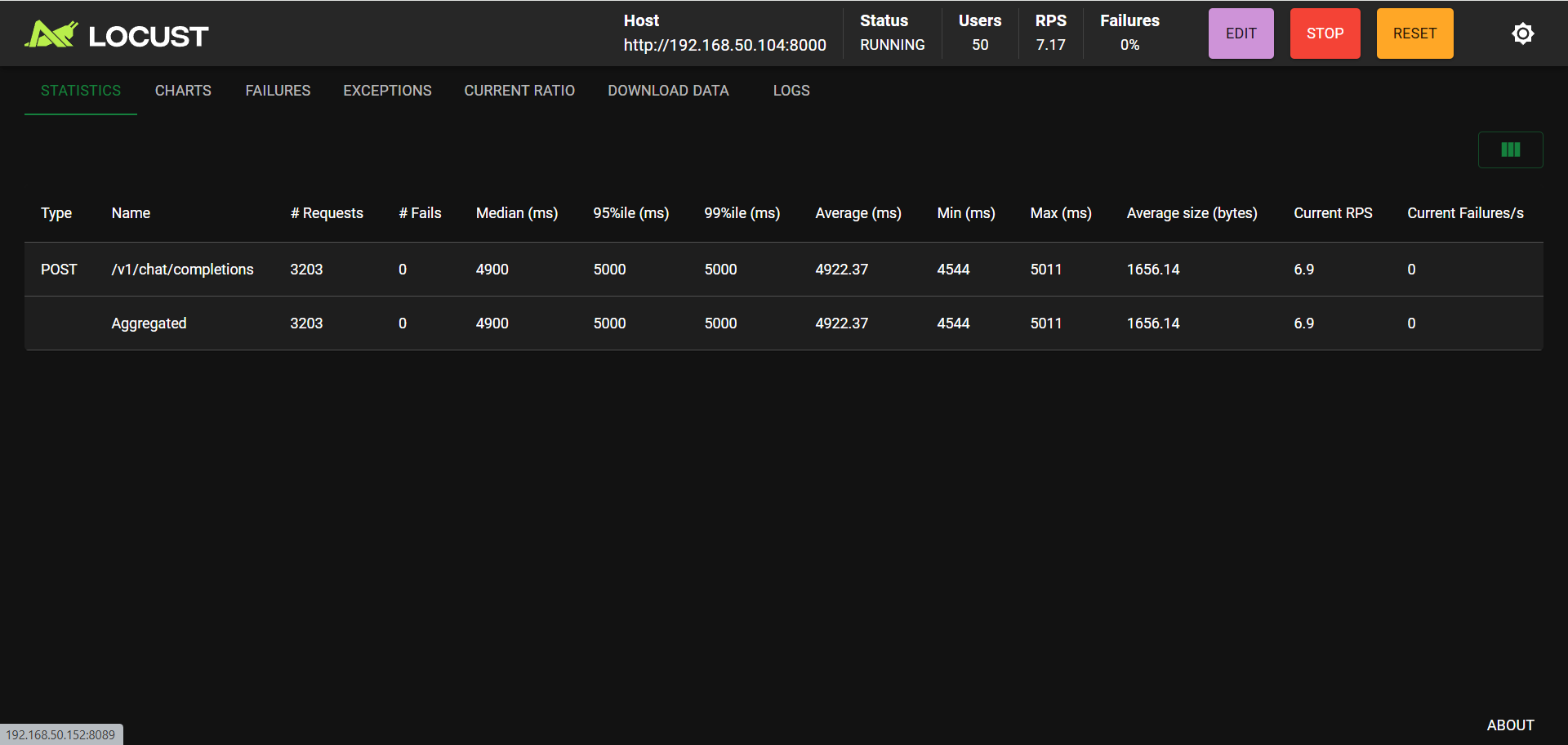Click 4900 median in Aggregated row
The width and height of the screenshot is (1568, 745).
pos(492,323)
